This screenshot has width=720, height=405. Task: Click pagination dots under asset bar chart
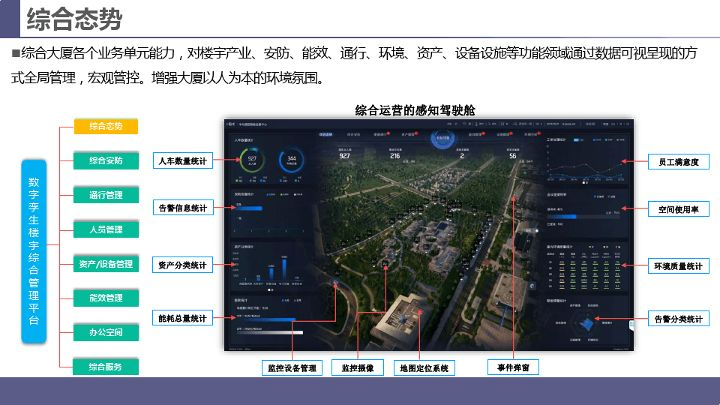coord(270,290)
